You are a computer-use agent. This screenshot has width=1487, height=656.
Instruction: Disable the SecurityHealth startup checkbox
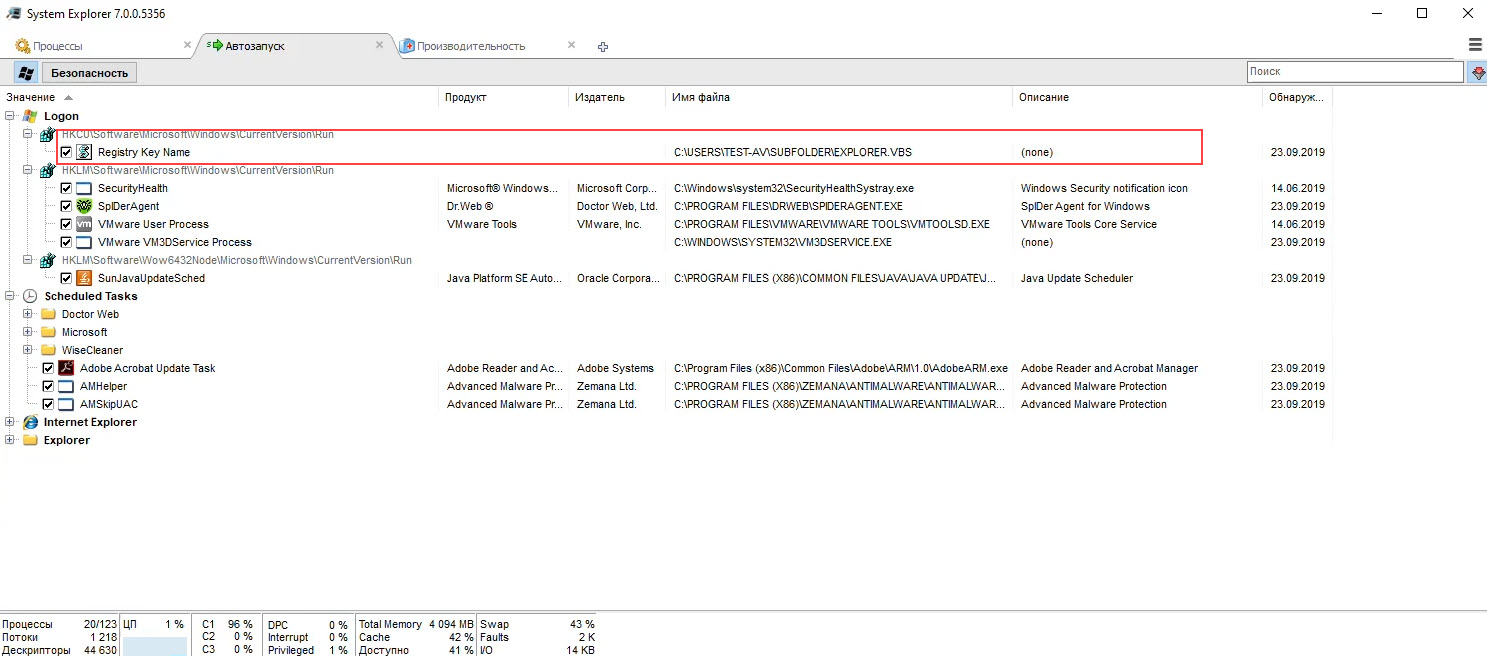click(x=66, y=188)
